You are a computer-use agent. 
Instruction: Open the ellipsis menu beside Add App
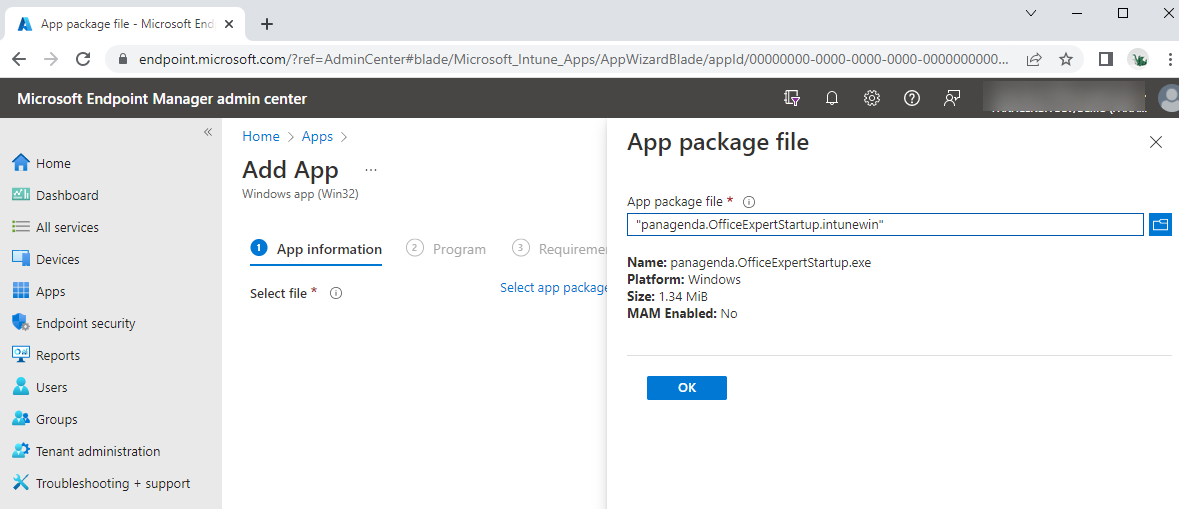pyautogui.click(x=371, y=171)
